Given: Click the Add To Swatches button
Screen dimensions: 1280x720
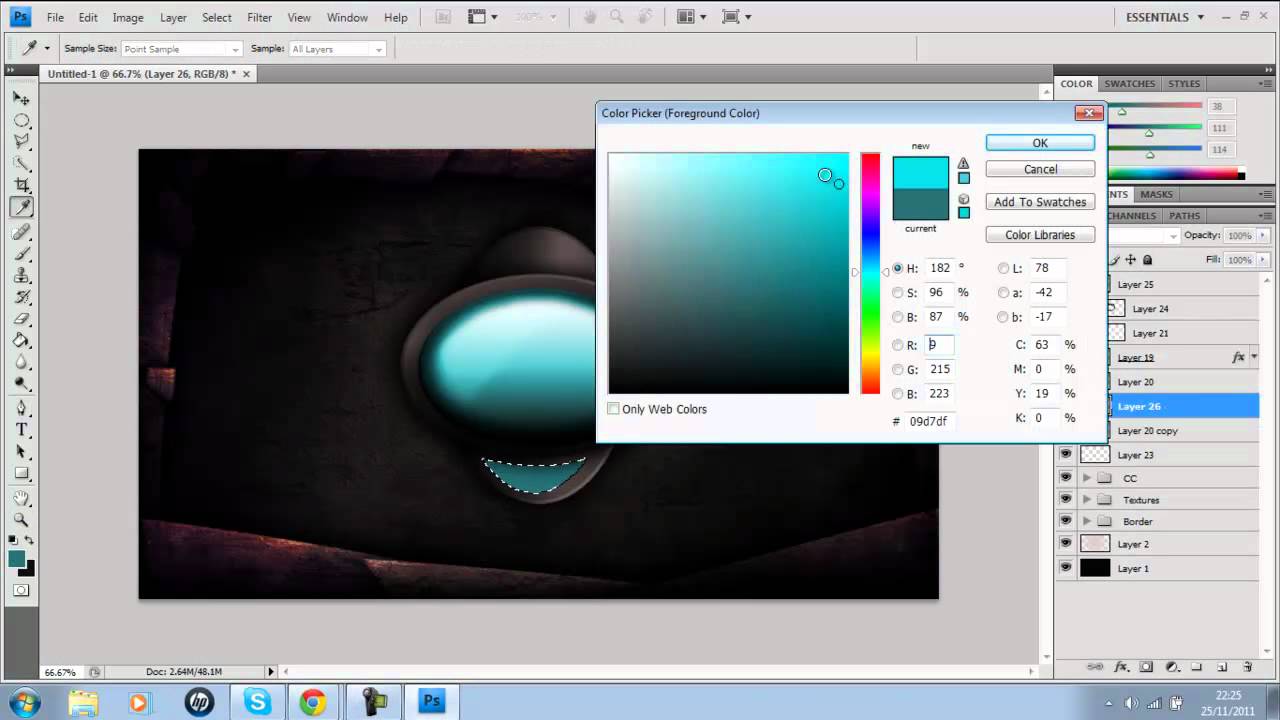Looking at the screenshot, I should [x=1040, y=202].
